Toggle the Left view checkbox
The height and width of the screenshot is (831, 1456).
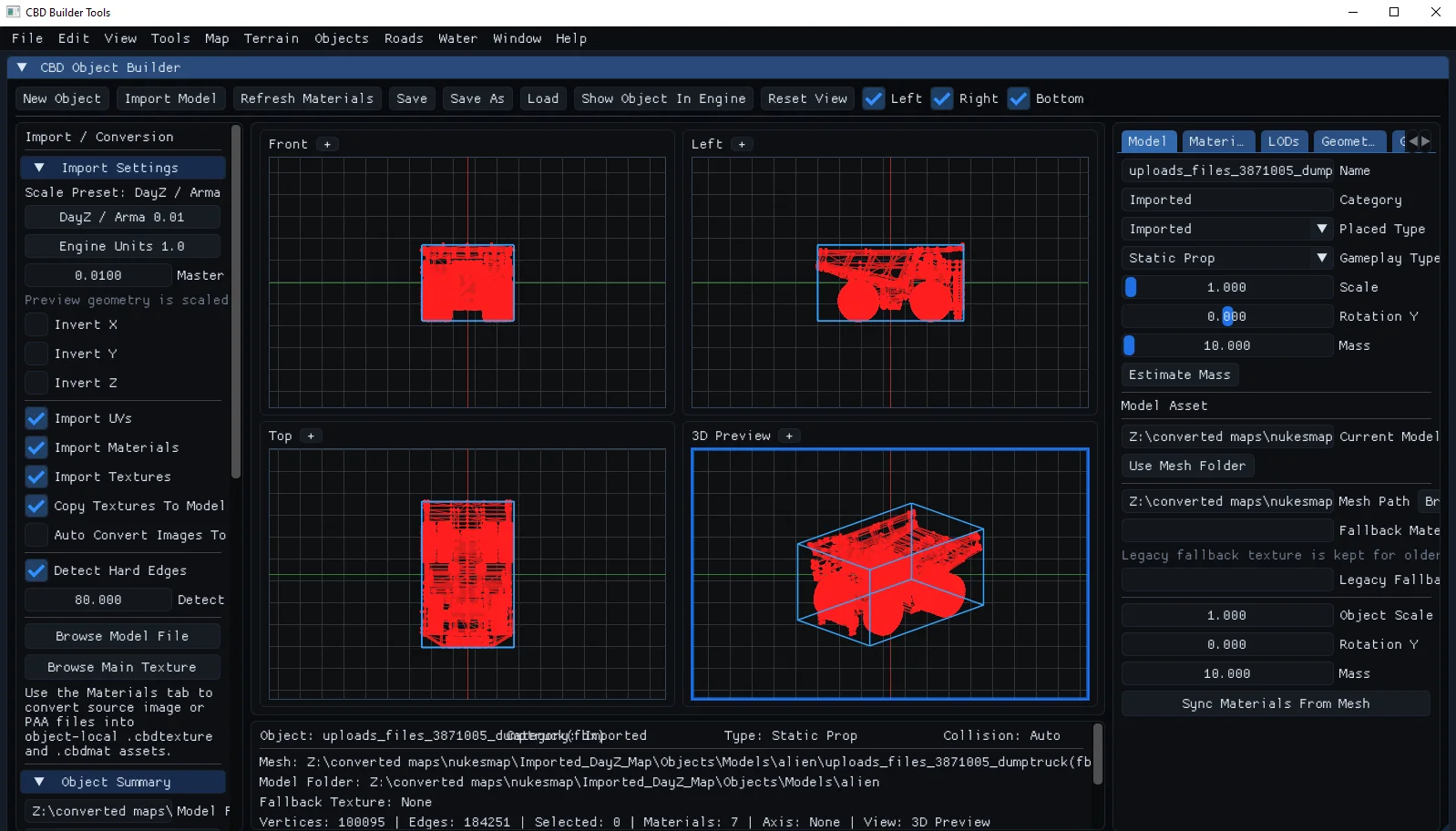[x=874, y=98]
